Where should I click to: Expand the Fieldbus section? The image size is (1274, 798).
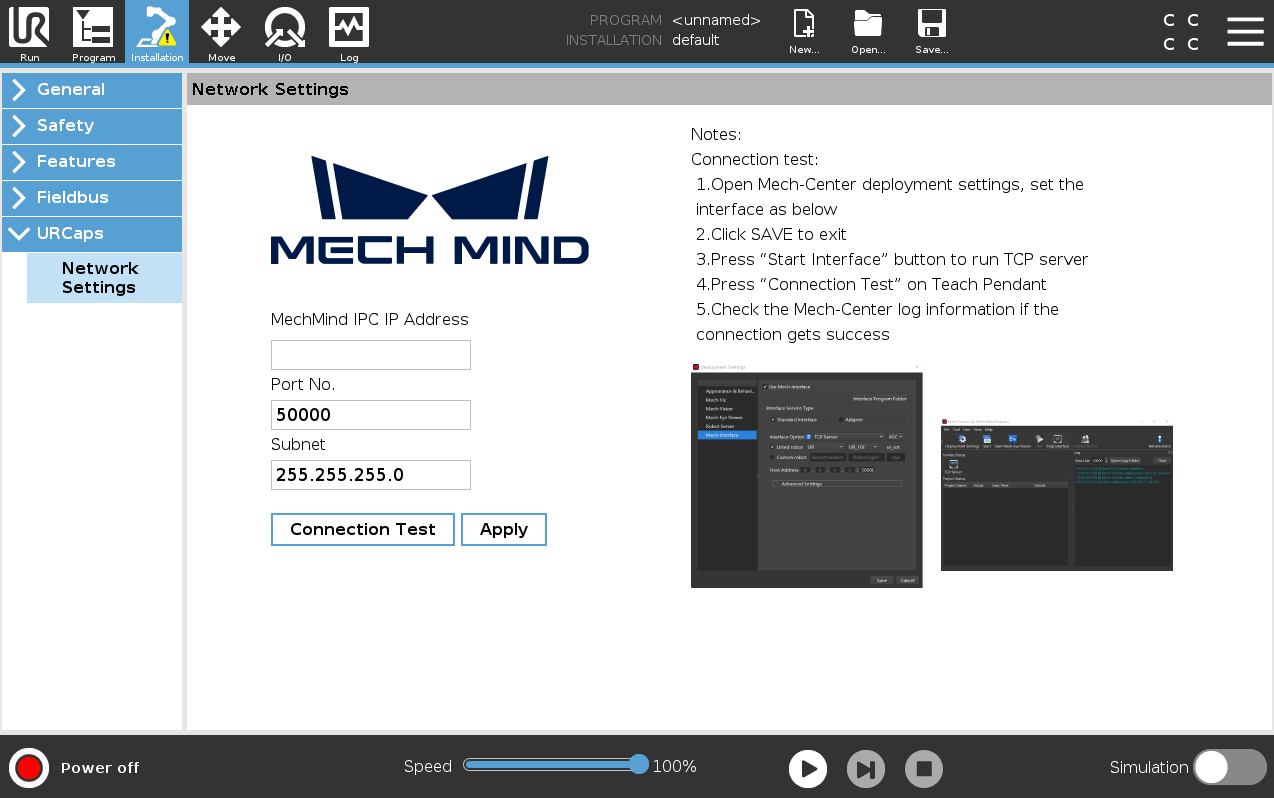click(x=92, y=198)
